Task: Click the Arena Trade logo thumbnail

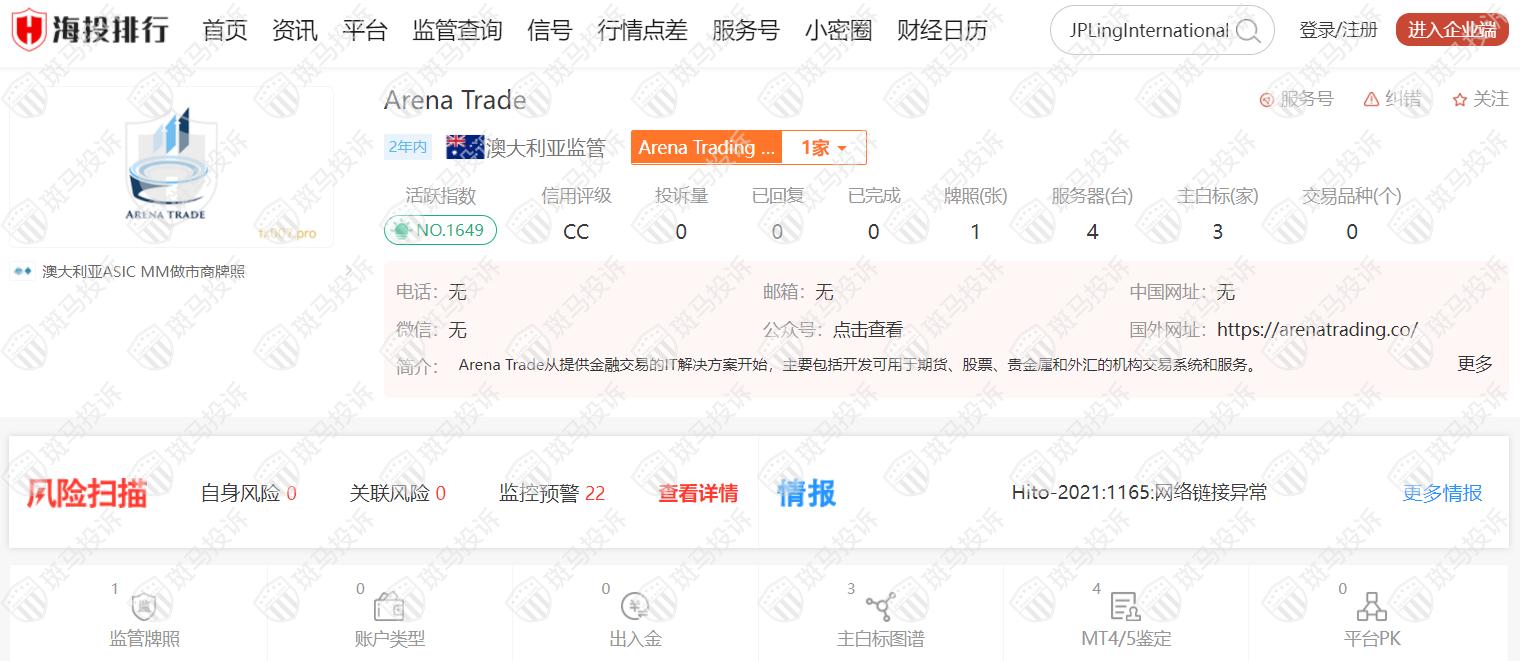Action: 171,167
